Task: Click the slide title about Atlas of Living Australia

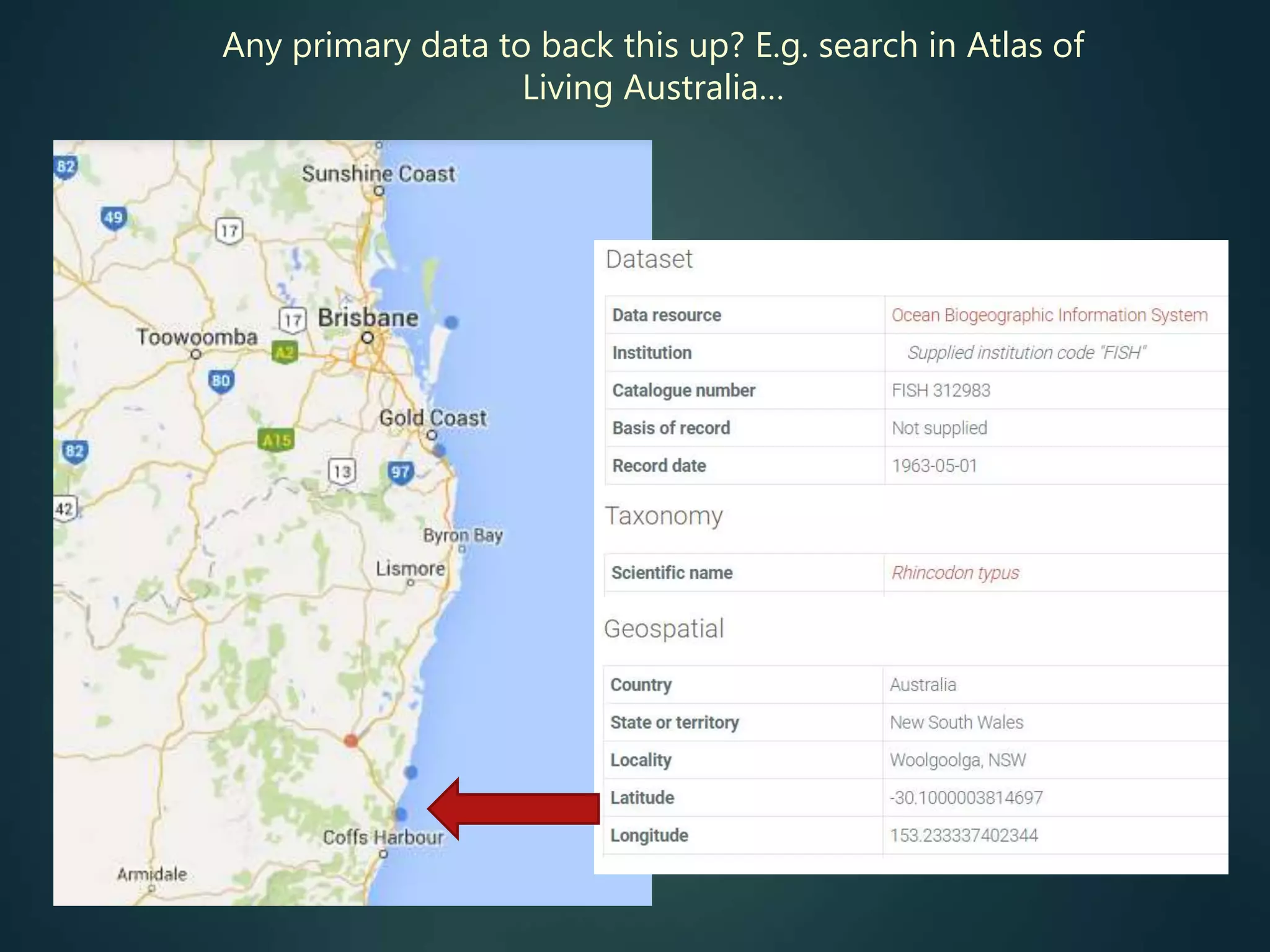Action: [x=653, y=66]
